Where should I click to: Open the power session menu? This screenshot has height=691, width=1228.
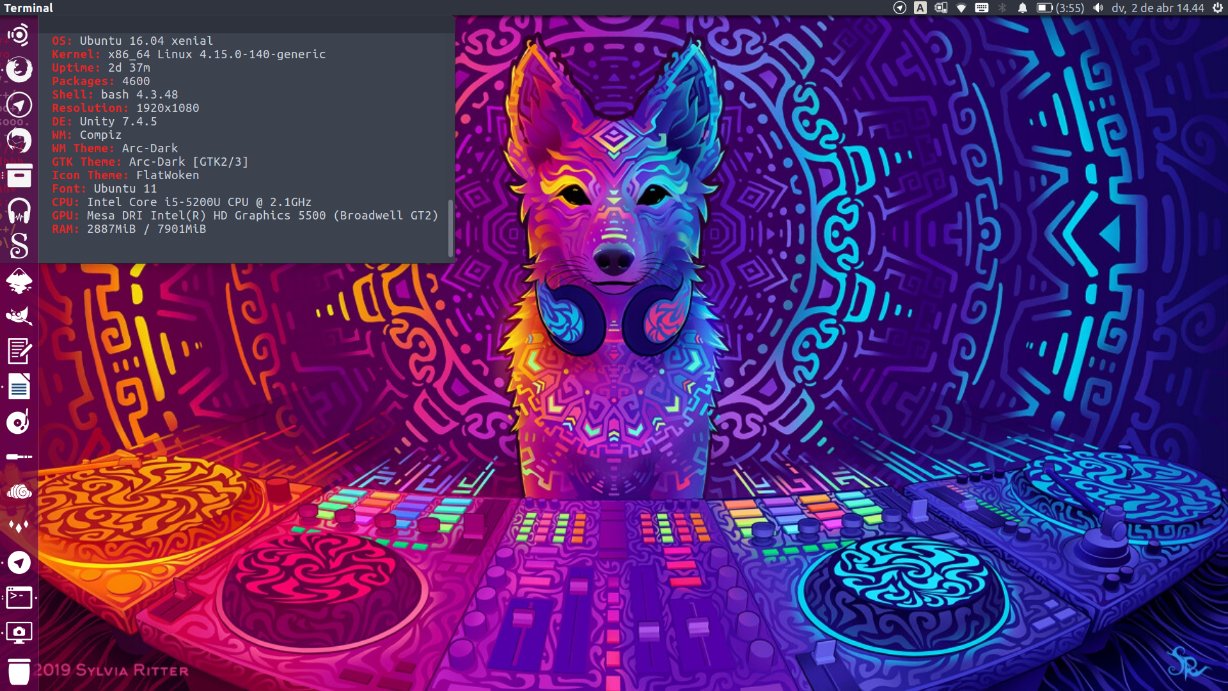point(1218,8)
